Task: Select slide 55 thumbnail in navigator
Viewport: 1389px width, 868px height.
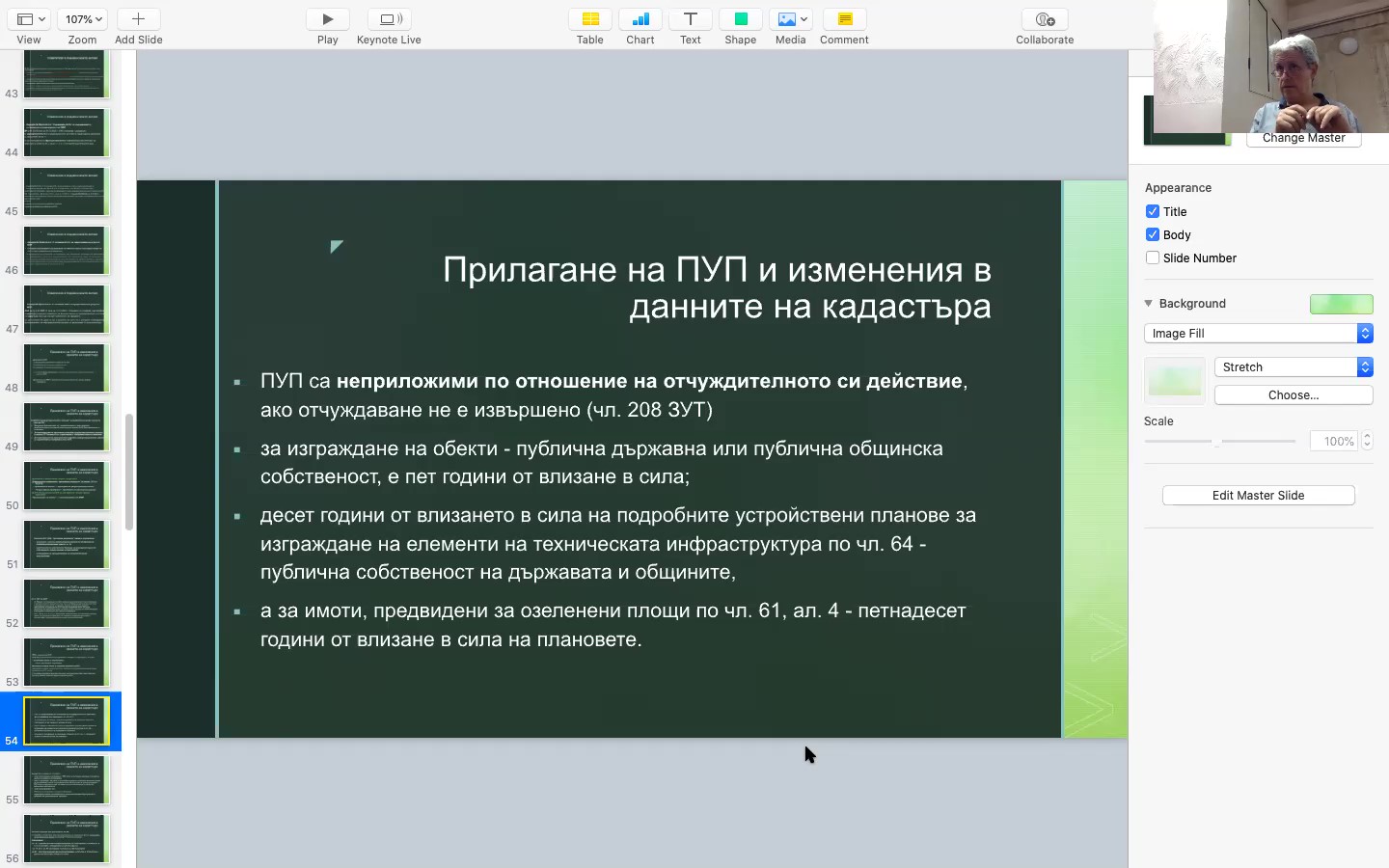Action: click(67, 779)
